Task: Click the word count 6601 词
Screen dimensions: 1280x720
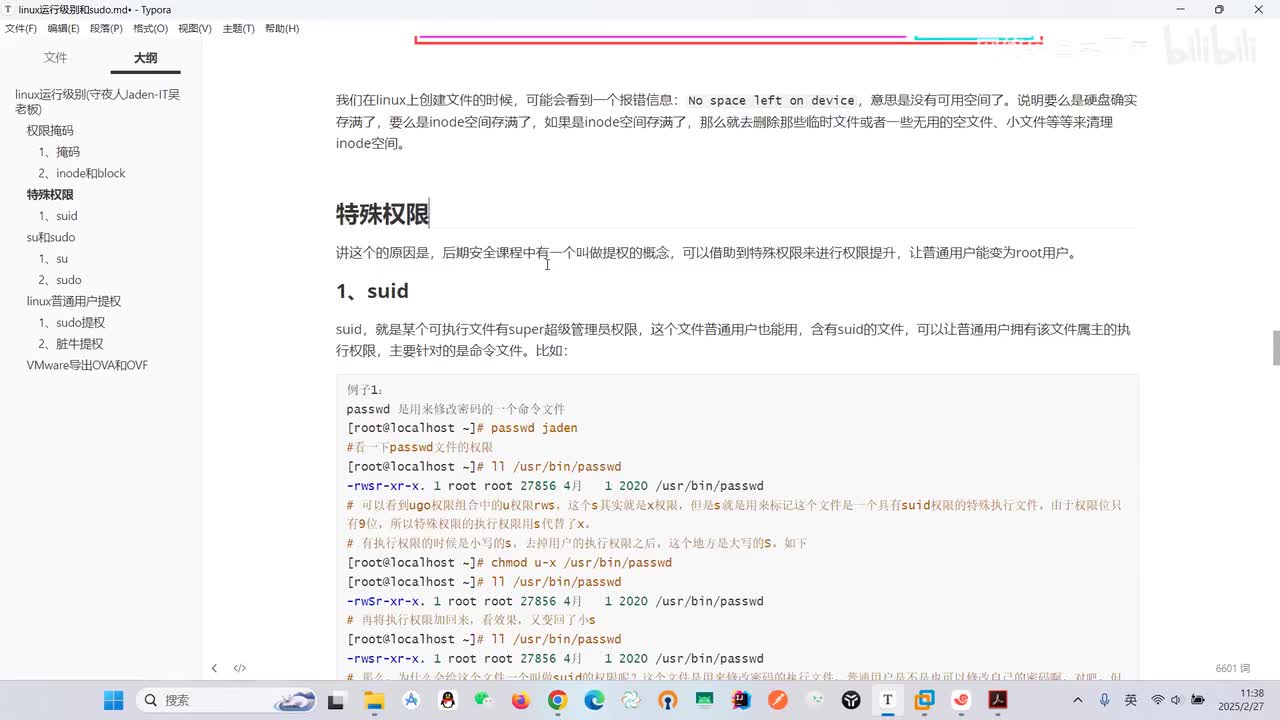Action: [x=1232, y=668]
